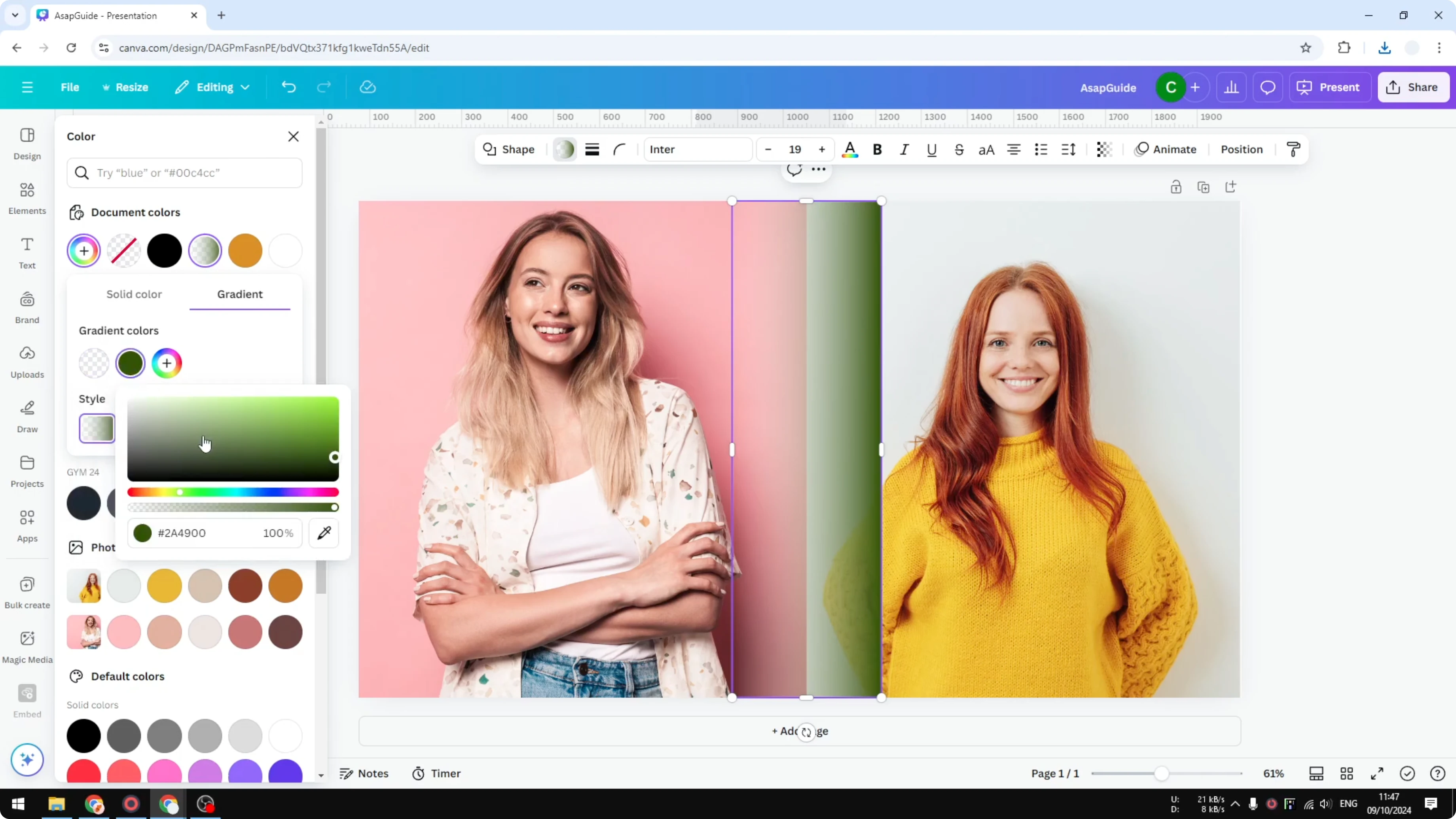Open tab search dropdown in Chrome
The width and height of the screenshot is (1456, 819).
15,15
